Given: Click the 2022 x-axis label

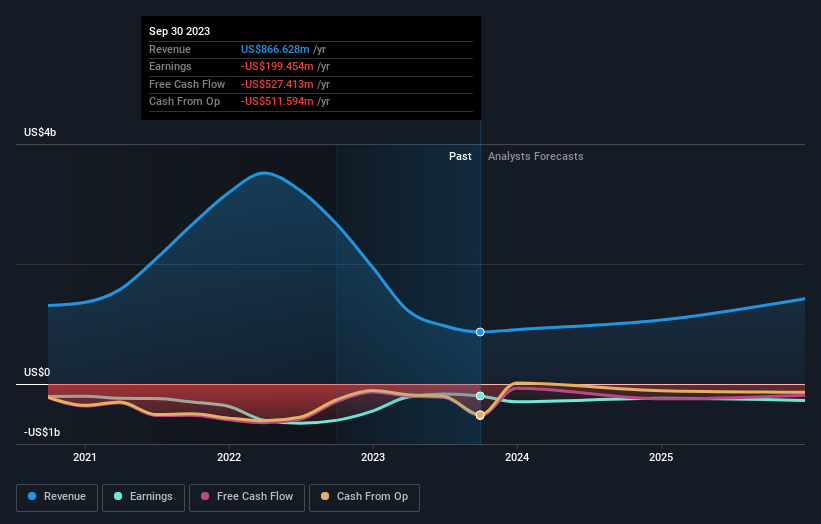Looking at the screenshot, I should point(229,457).
